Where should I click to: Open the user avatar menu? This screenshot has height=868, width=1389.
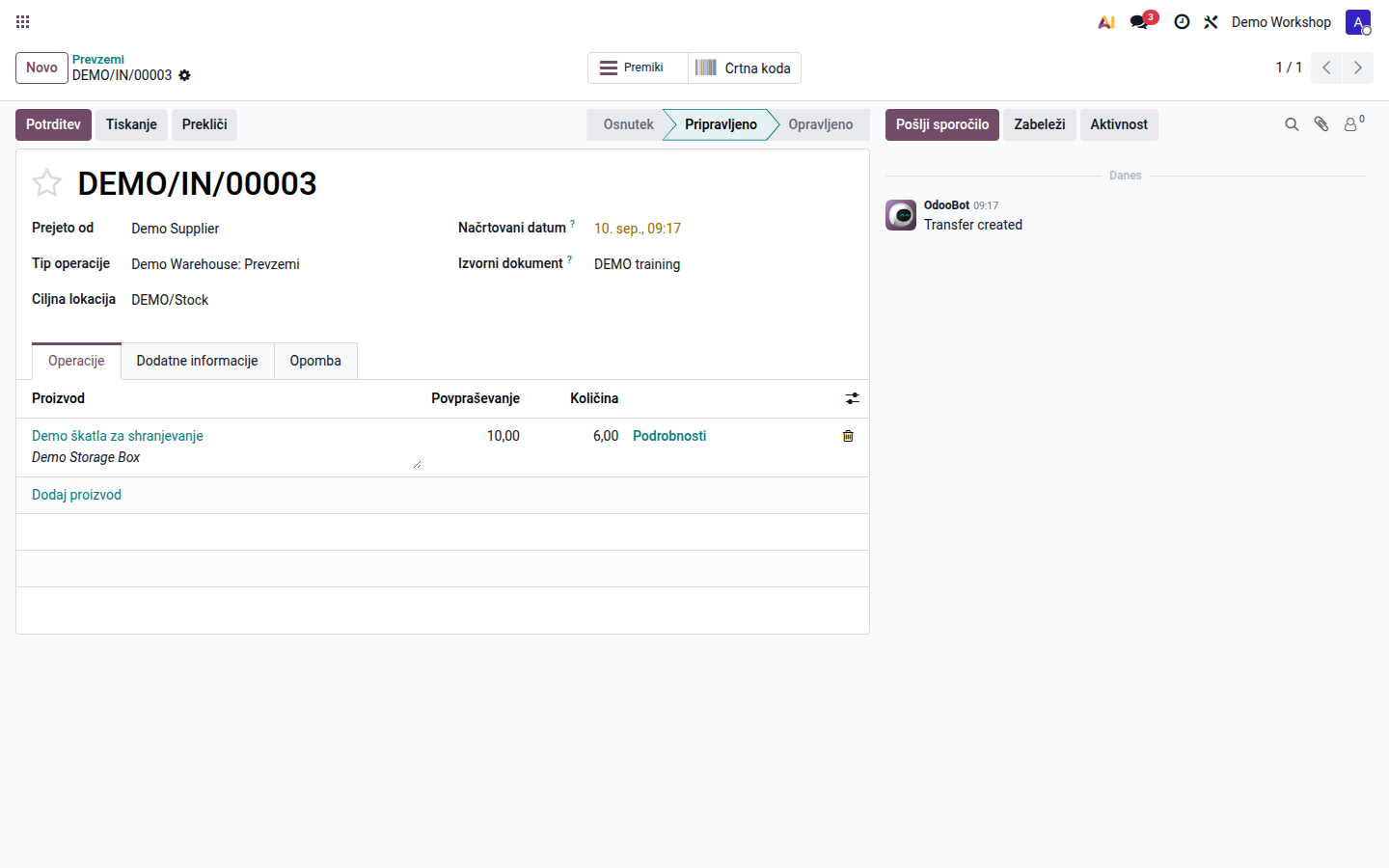click(1358, 22)
